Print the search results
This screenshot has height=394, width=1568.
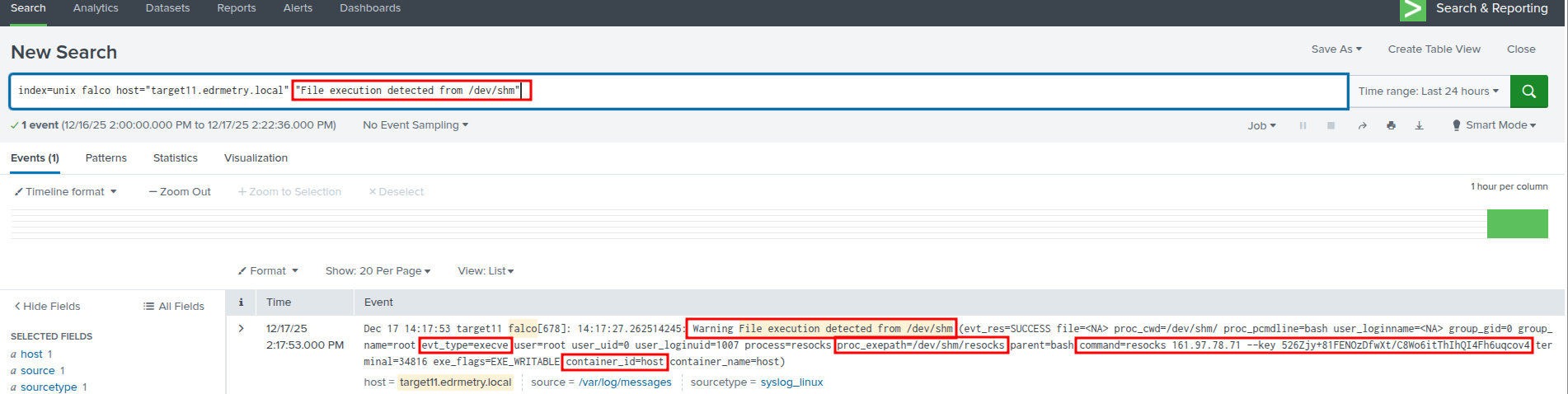pyautogui.click(x=1391, y=125)
